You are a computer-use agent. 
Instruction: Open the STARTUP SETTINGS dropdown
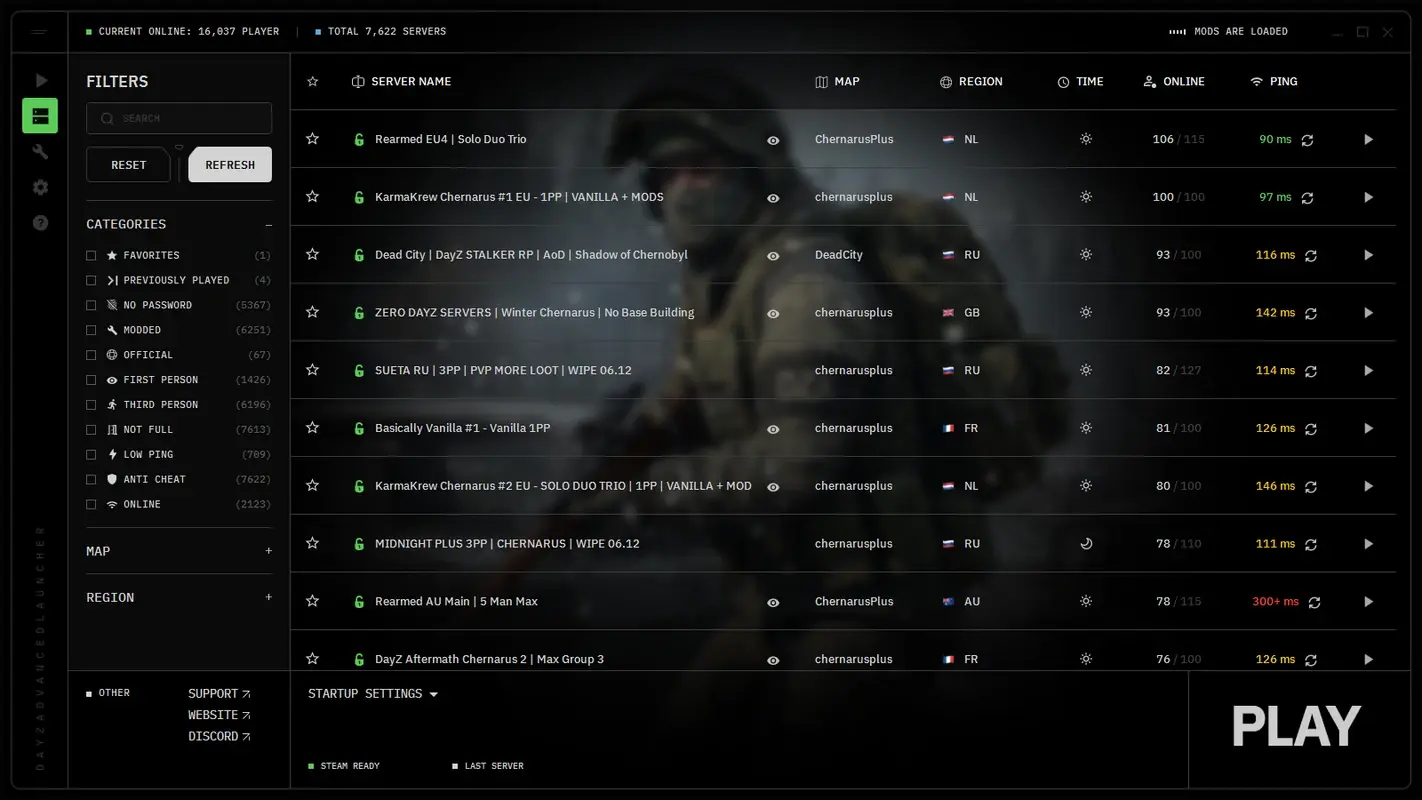tap(372, 693)
